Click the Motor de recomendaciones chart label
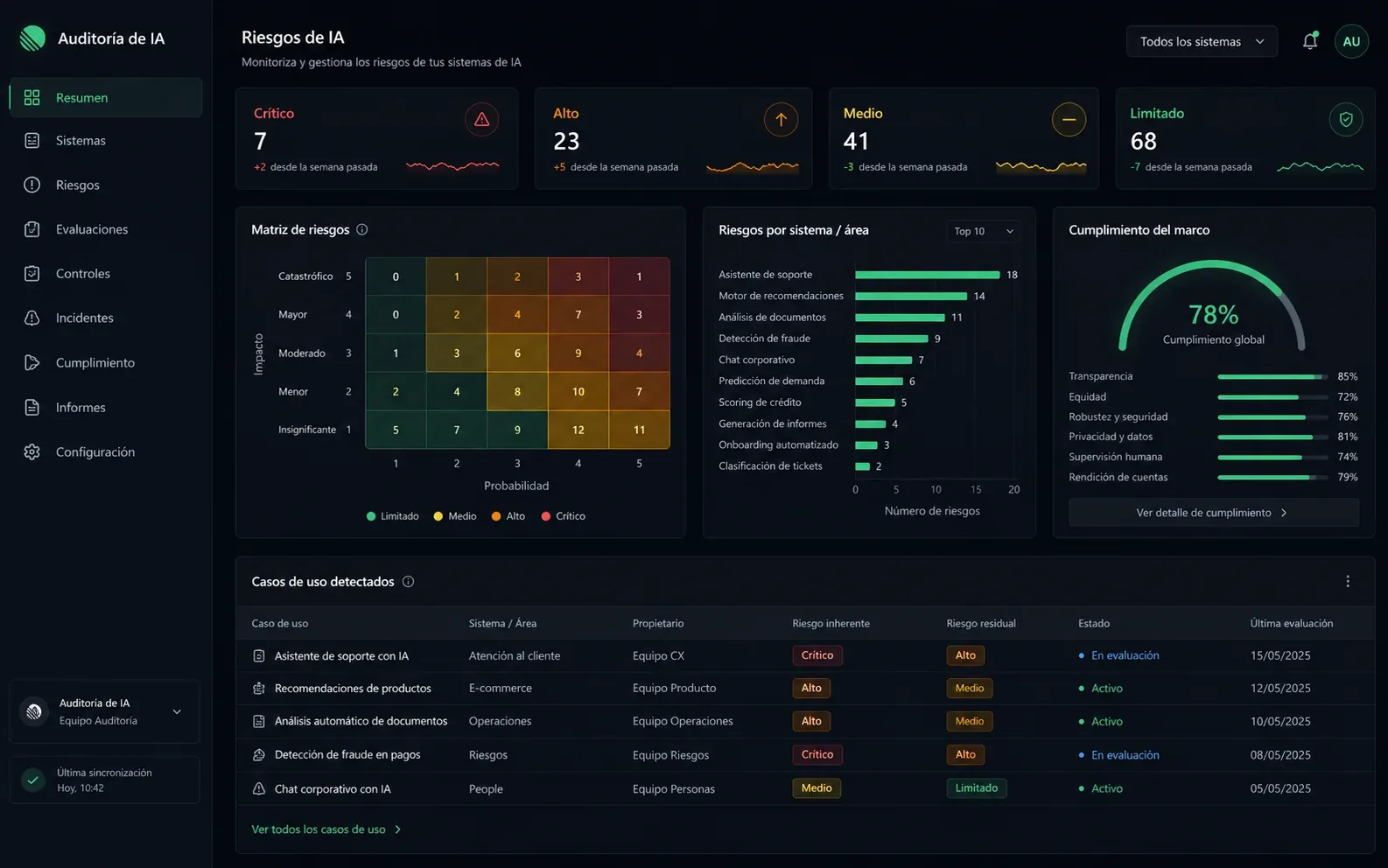The height and width of the screenshot is (868, 1388). [781, 297]
